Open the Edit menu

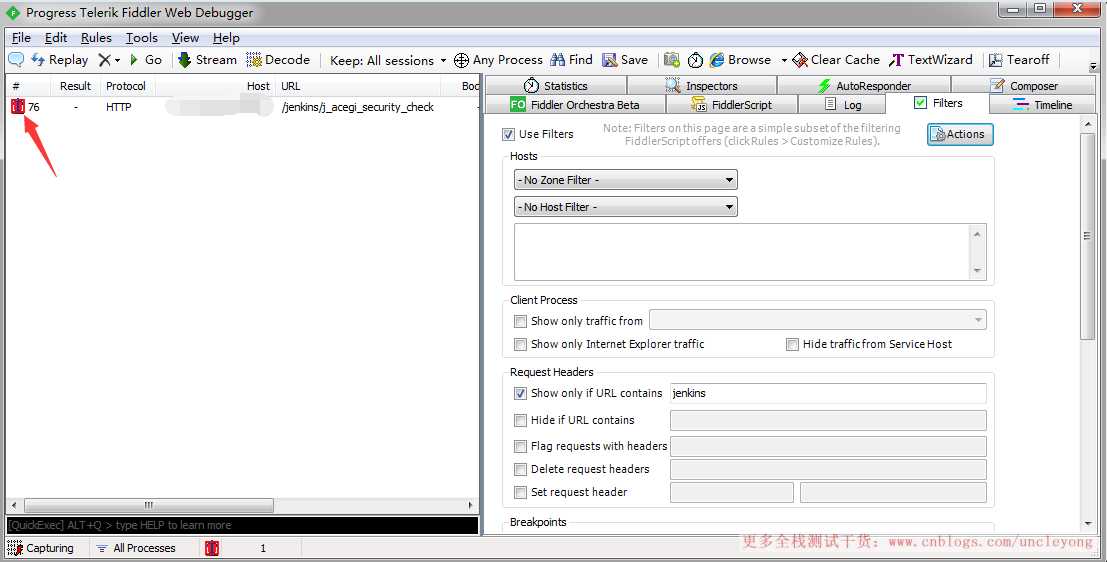click(x=56, y=38)
